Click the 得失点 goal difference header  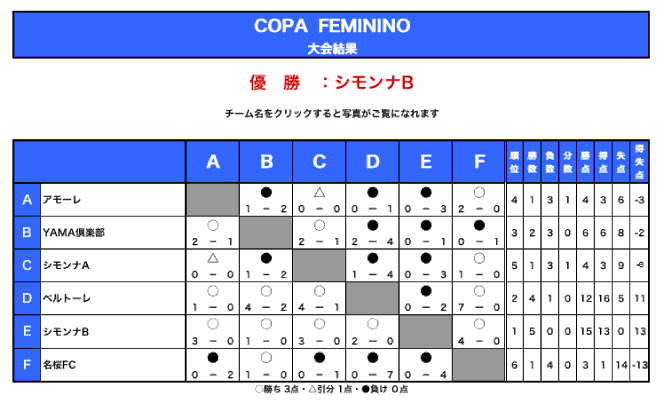[x=639, y=161]
